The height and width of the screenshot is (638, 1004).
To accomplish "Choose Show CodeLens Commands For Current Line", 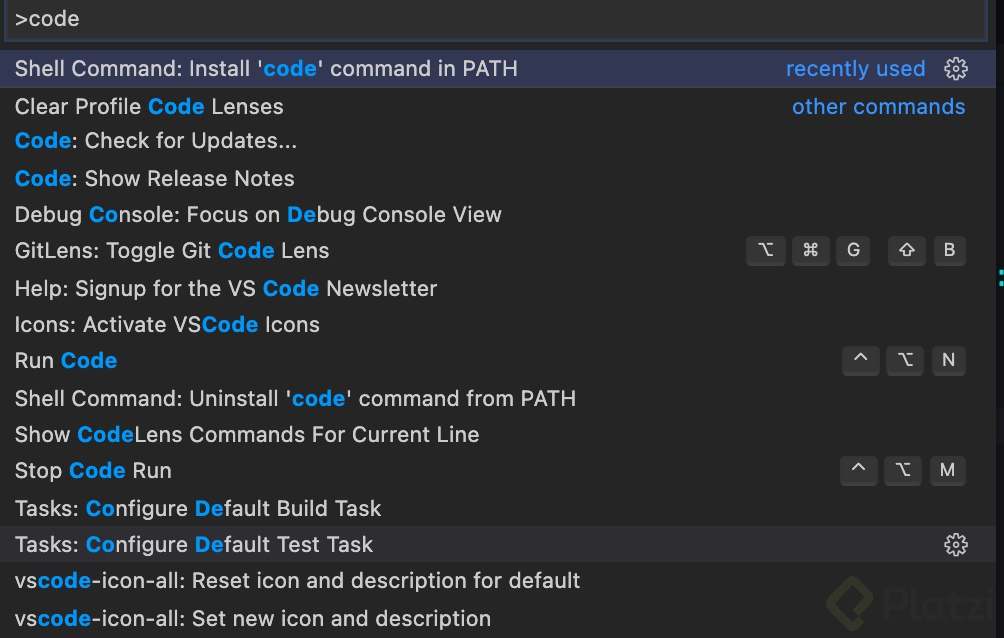I will pyautogui.click(x=498, y=434).
